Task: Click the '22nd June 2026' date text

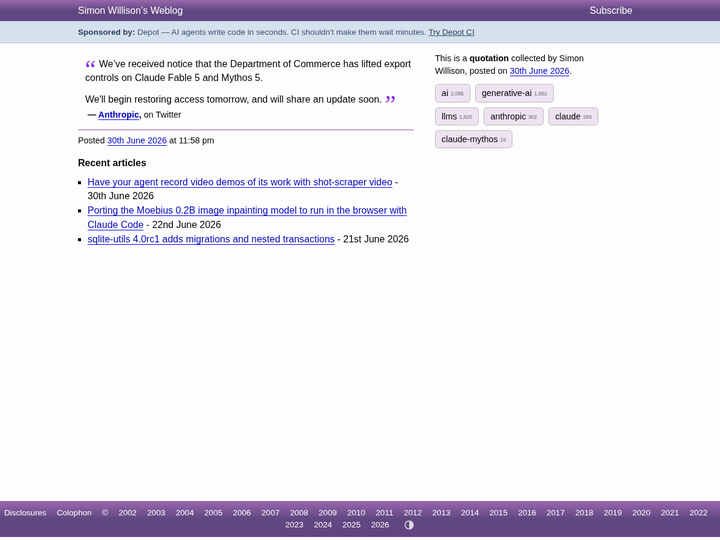Action: click(186, 225)
